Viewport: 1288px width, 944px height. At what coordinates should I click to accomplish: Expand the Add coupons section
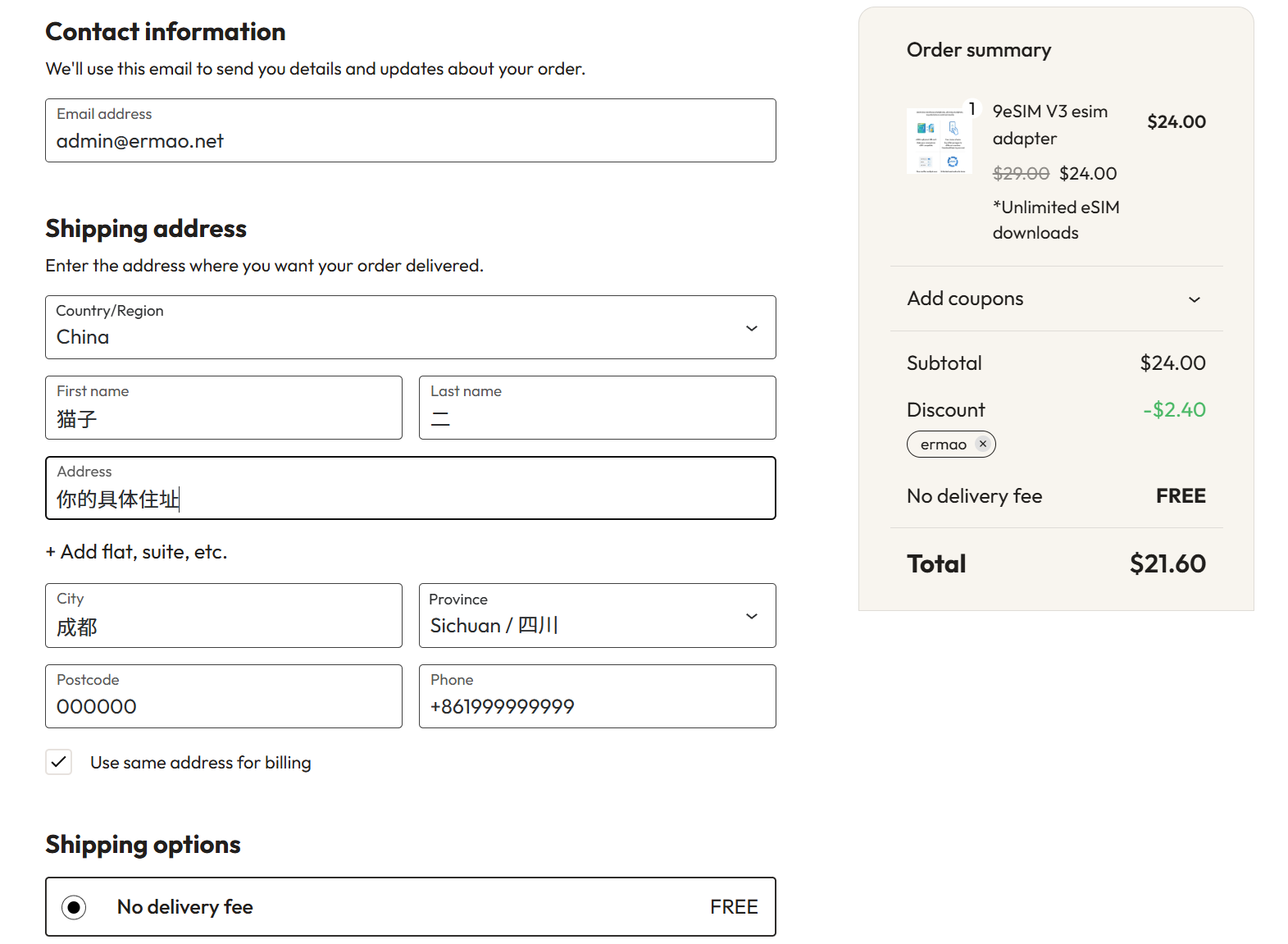pyautogui.click(x=1194, y=299)
